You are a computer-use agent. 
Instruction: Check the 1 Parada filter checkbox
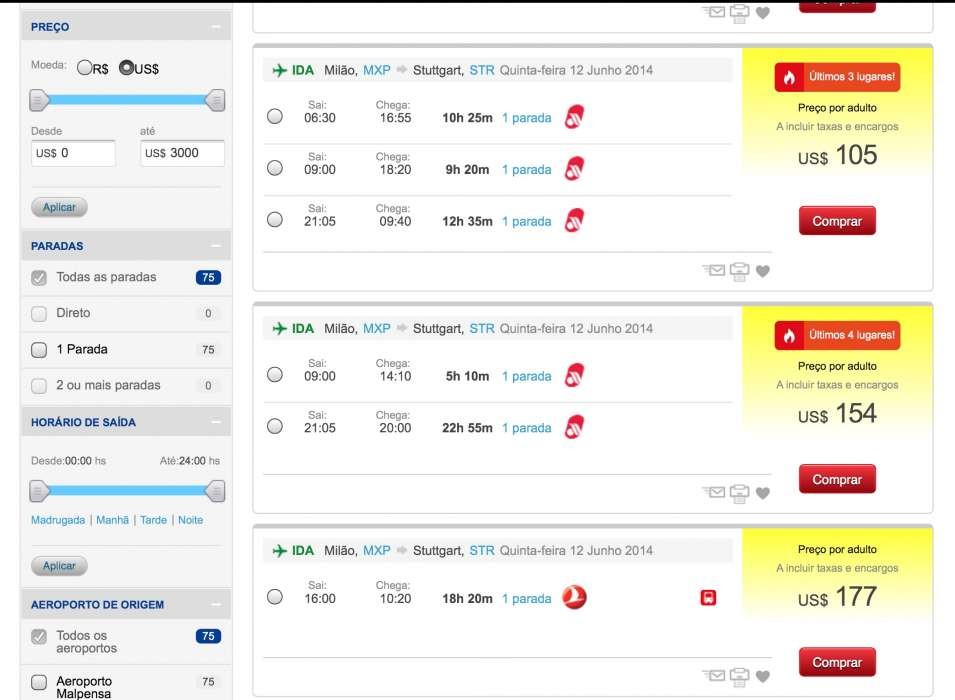click(x=39, y=350)
